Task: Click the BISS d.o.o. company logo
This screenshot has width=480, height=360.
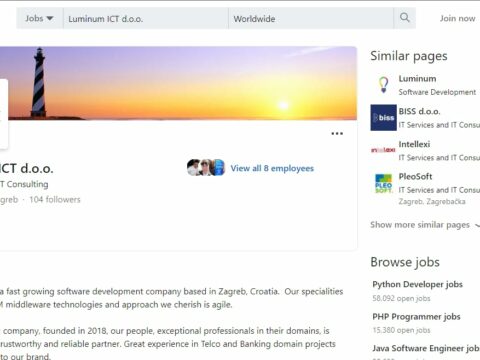Action: click(x=383, y=118)
